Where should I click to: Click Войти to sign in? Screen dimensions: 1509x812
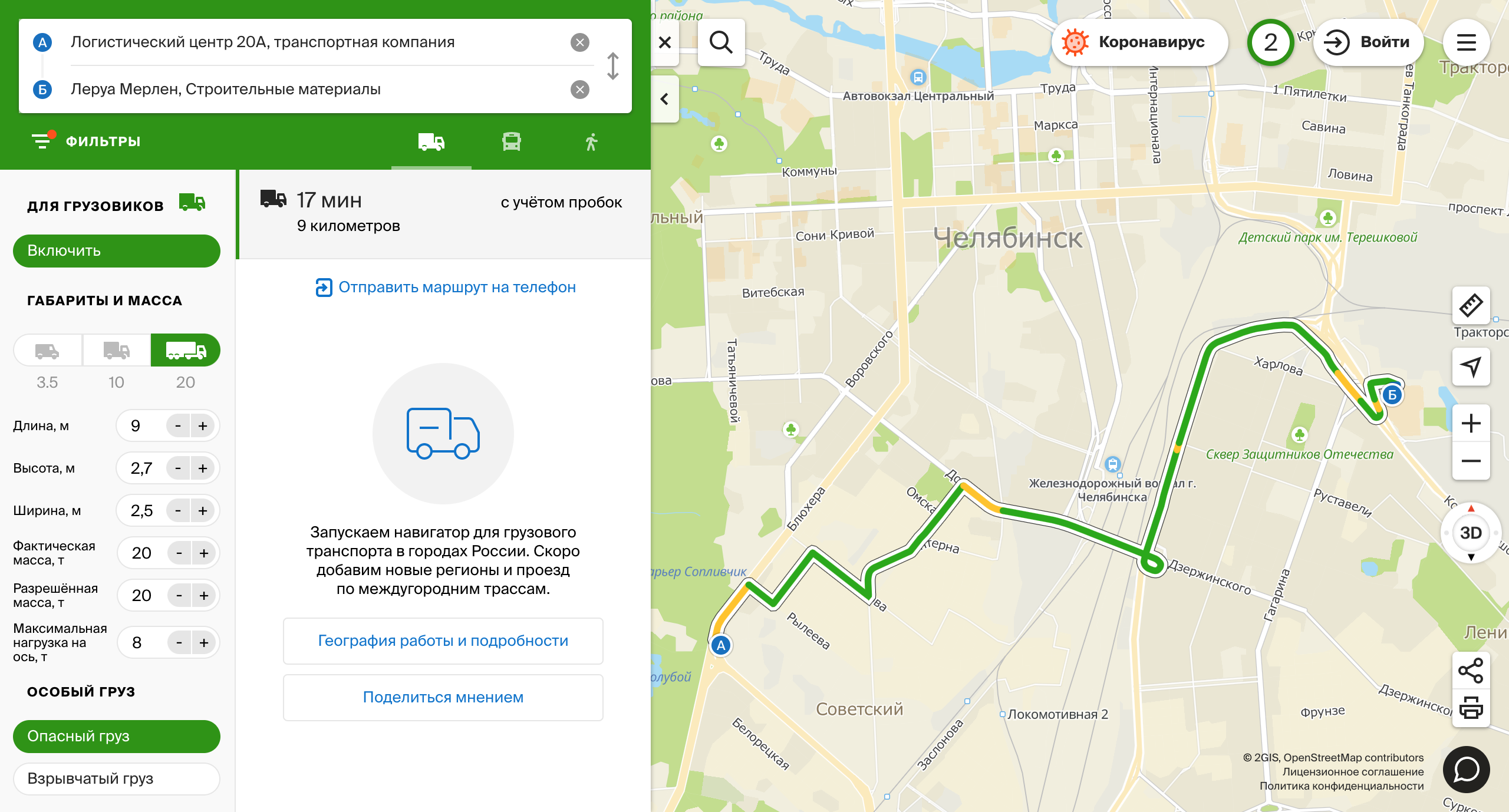[1368, 42]
